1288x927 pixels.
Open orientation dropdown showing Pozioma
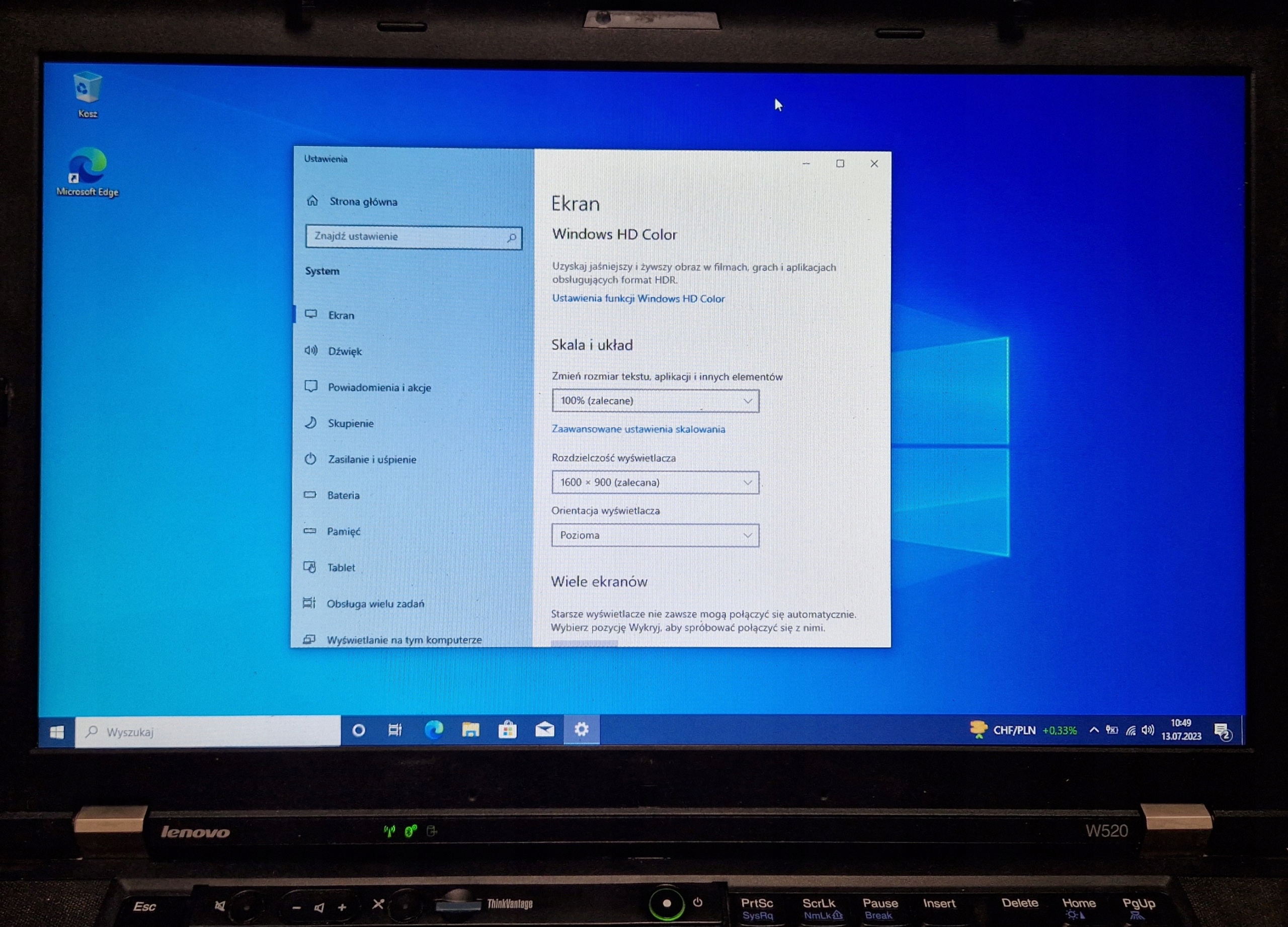(655, 535)
